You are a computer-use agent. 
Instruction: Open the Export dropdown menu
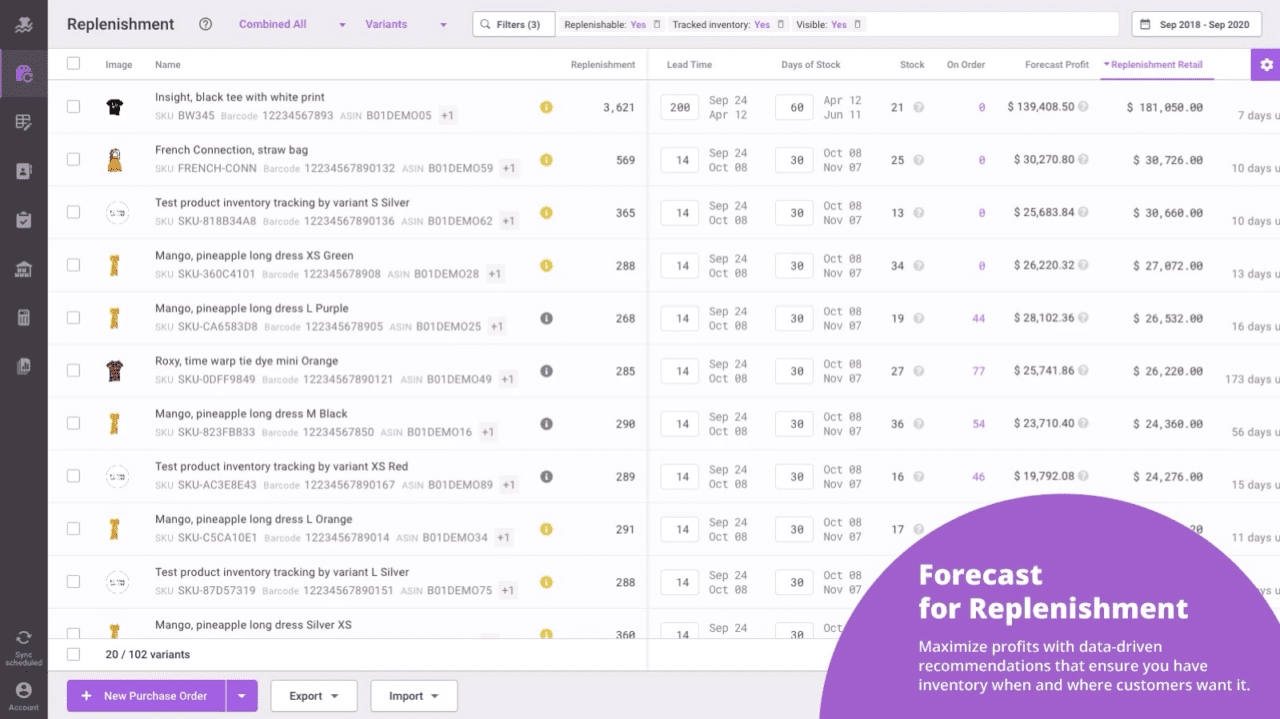(313, 695)
